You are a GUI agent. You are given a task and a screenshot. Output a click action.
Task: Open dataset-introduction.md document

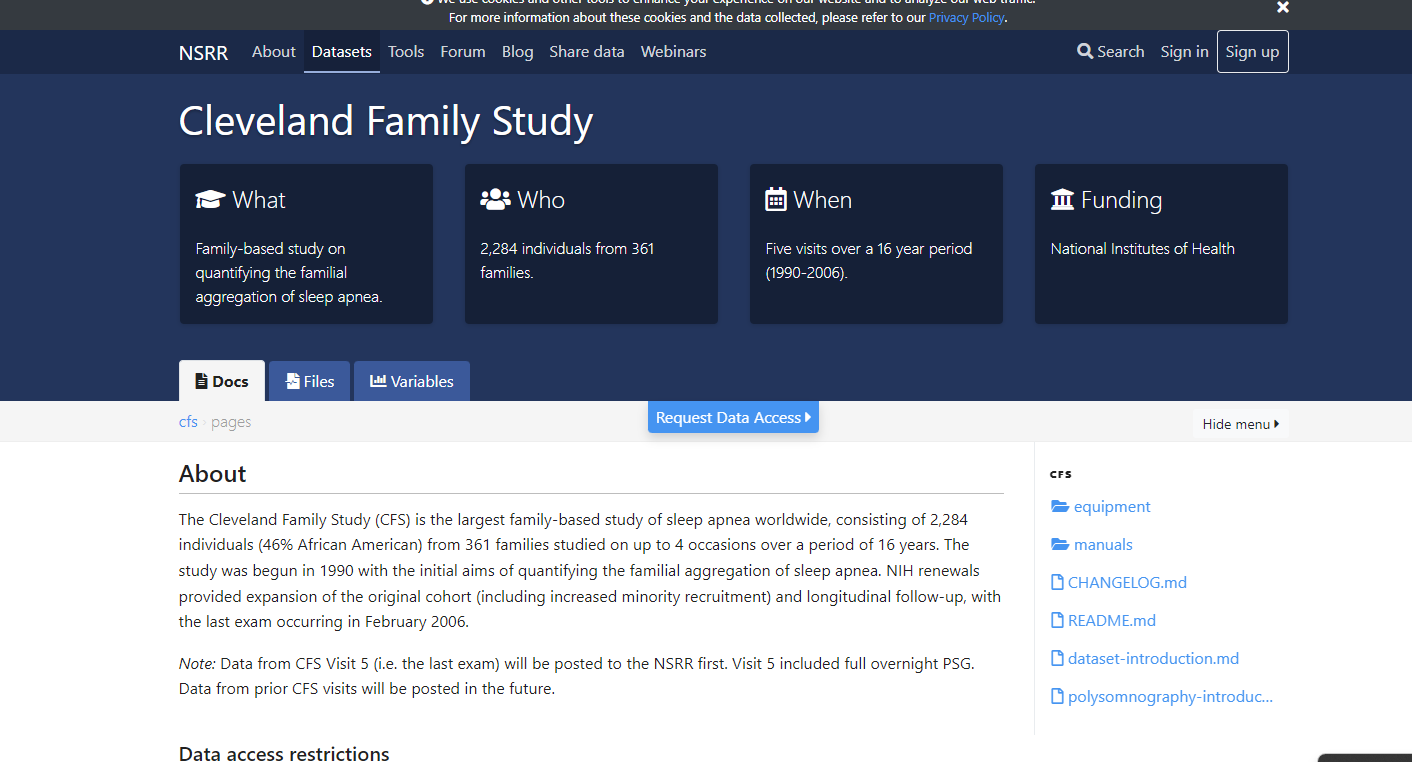1153,659
